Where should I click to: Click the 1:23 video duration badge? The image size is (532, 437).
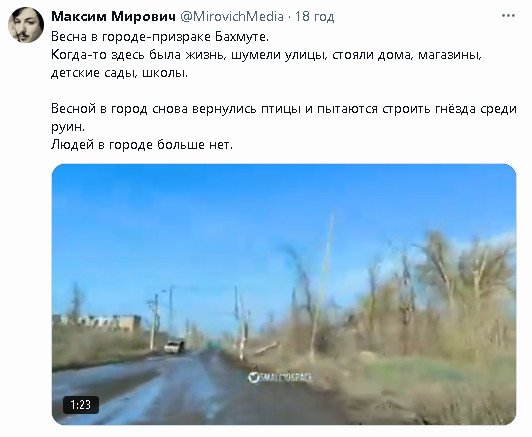(x=81, y=405)
